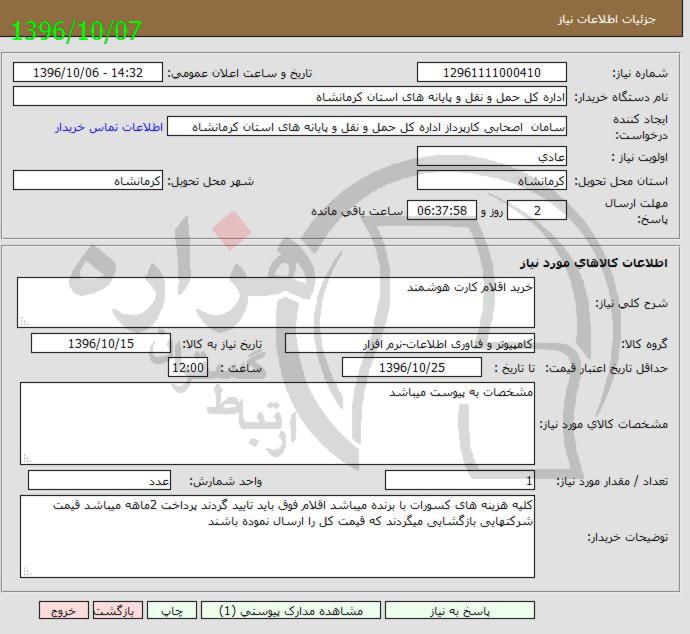Viewport: 690px width, 634px height.
Task: Click the روز و text
Action: [492, 211]
